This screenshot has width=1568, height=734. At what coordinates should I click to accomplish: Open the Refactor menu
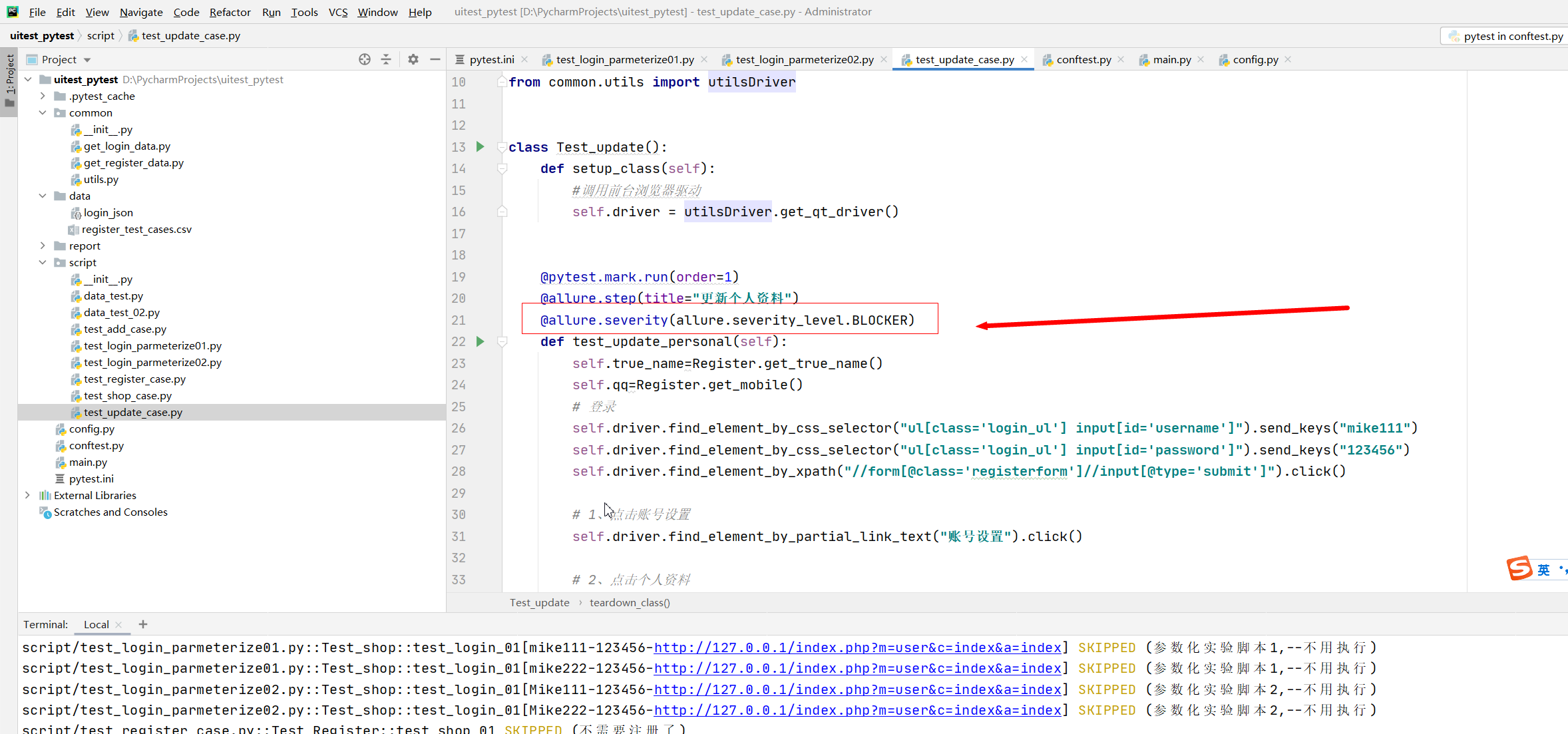(x=230, y=12)
